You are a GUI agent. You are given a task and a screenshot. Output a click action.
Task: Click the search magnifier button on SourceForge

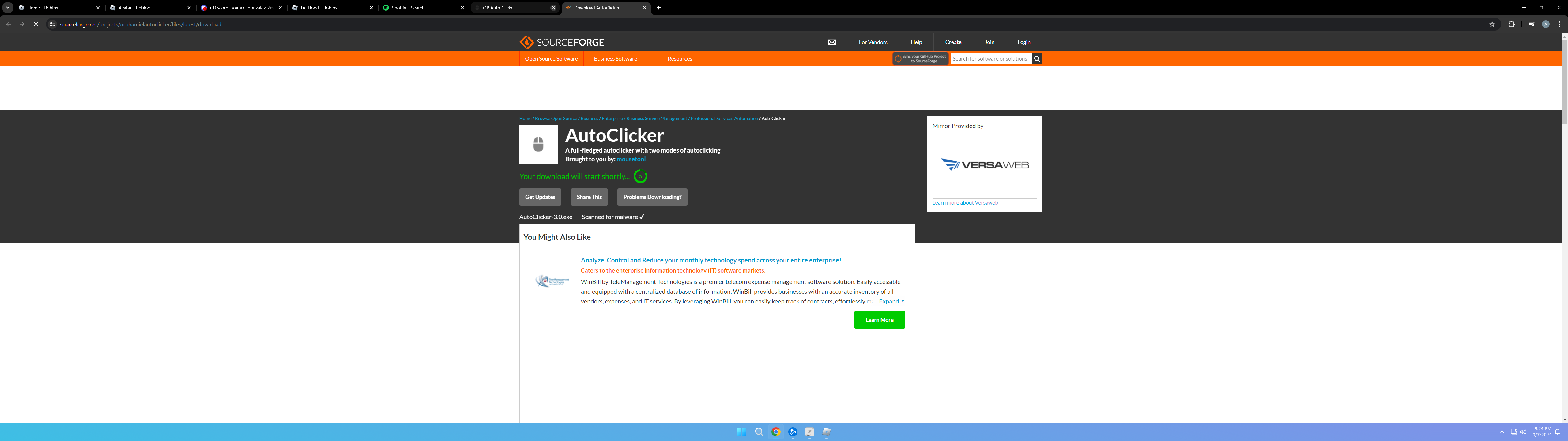(x=1037, y=59)
